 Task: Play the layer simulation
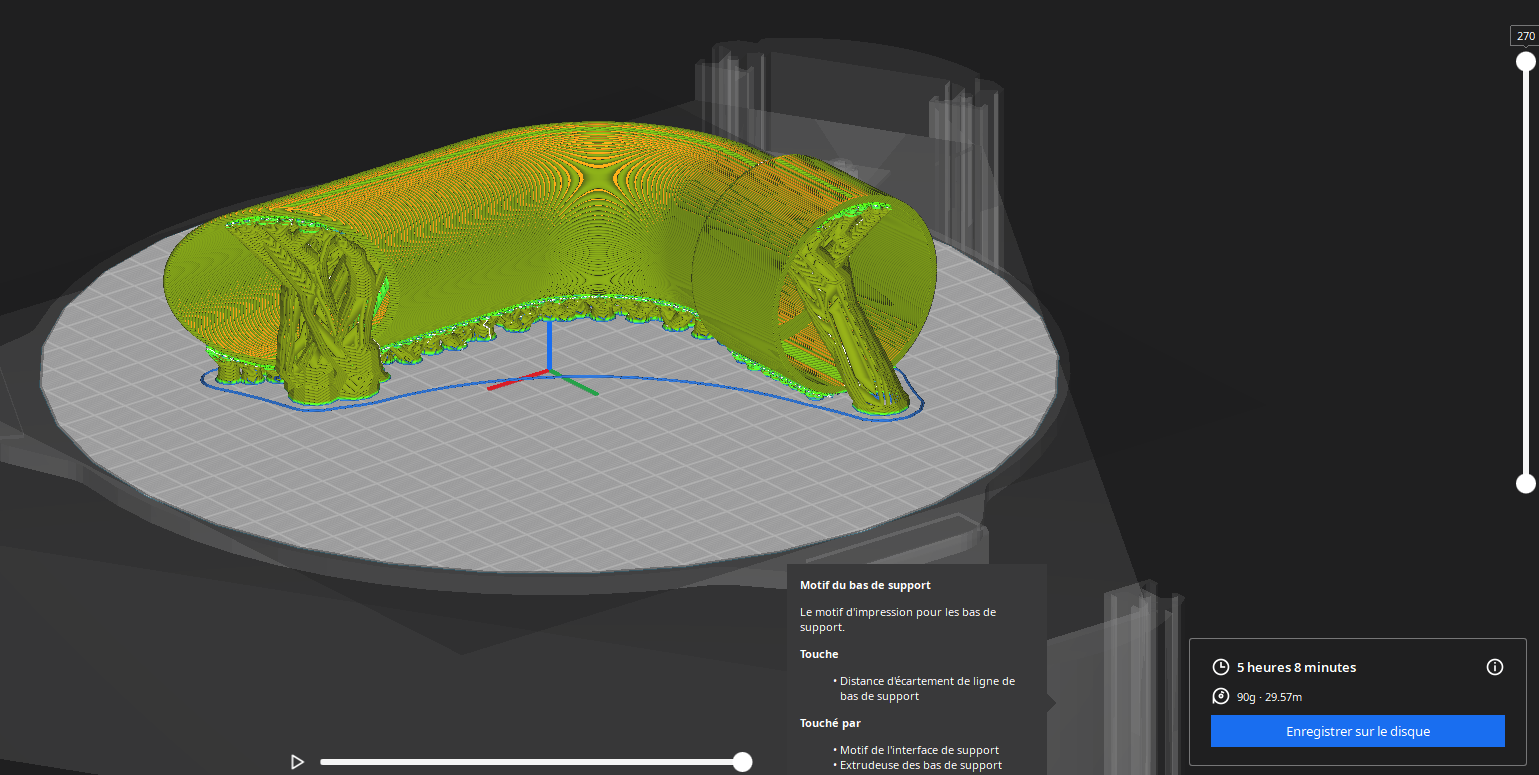297,762
